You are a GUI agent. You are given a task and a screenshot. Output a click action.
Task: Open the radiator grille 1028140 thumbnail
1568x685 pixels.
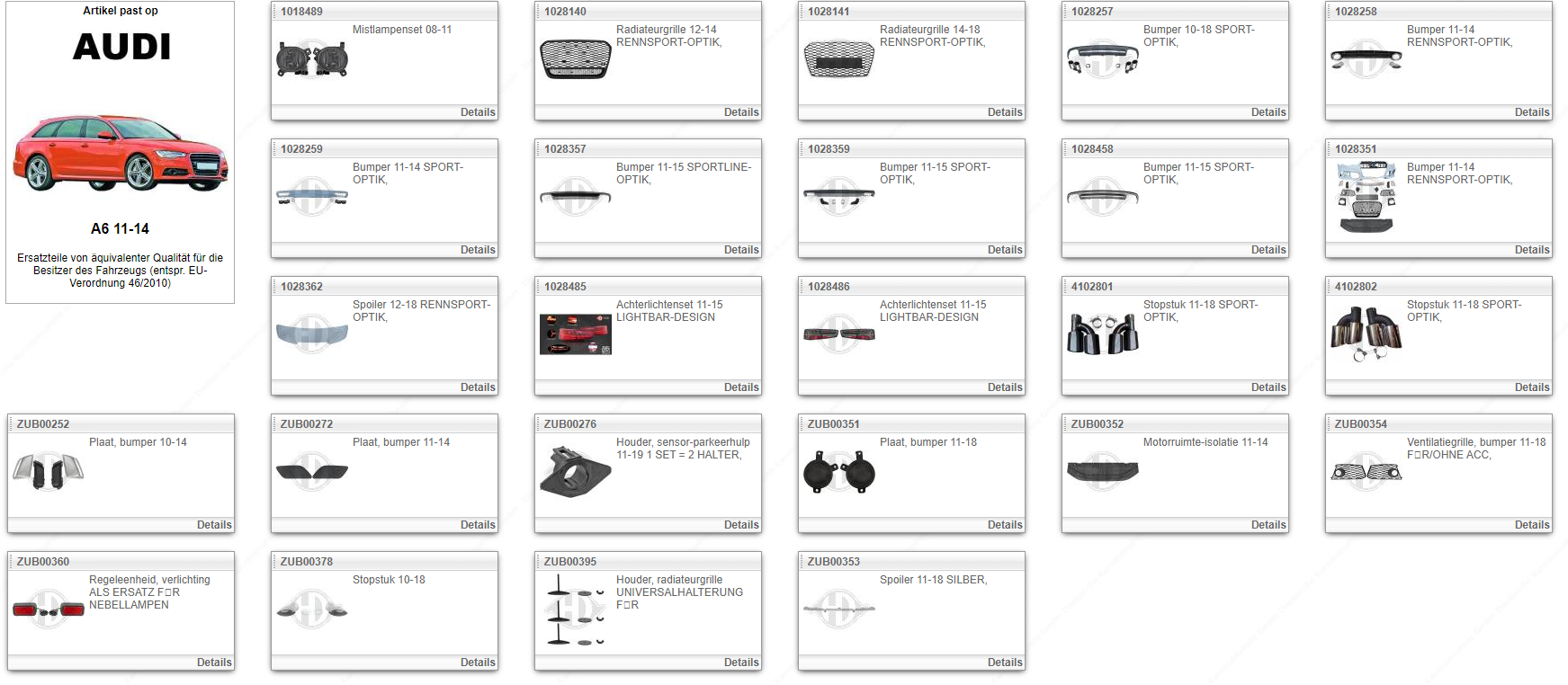tap(575, 59)
